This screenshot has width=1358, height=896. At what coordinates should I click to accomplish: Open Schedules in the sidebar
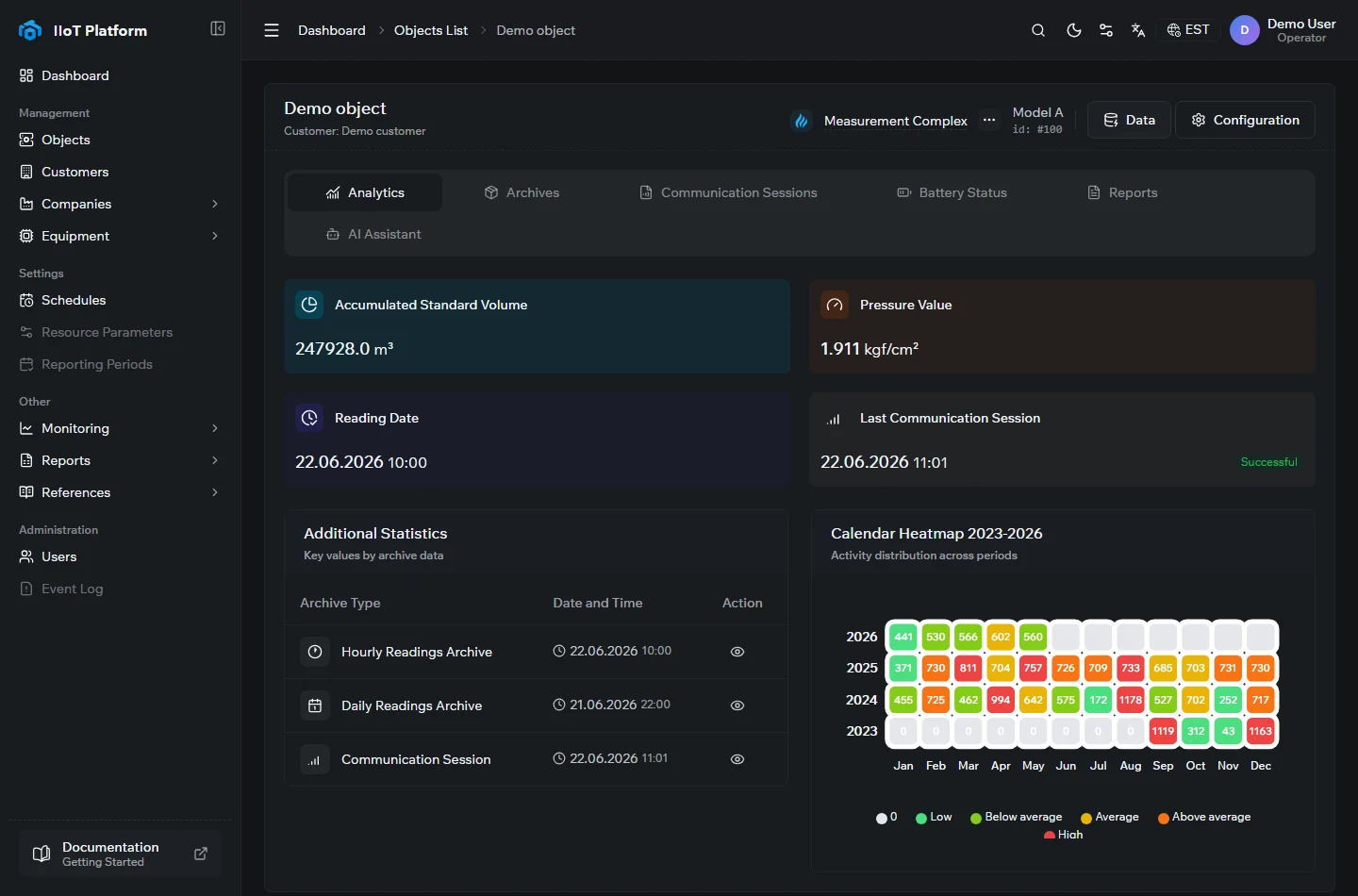120,300
